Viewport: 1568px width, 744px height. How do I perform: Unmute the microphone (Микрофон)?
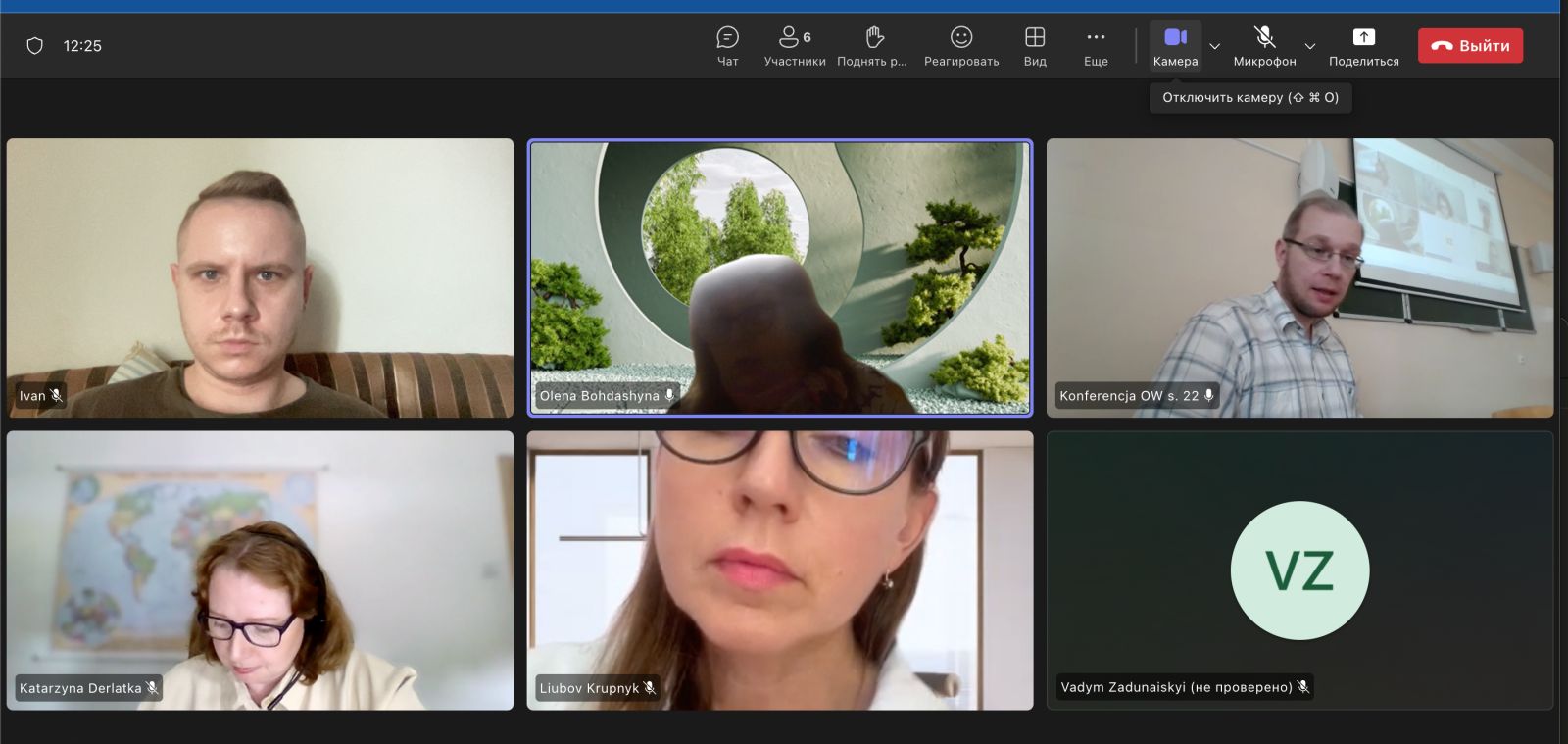pos(1264,46)
